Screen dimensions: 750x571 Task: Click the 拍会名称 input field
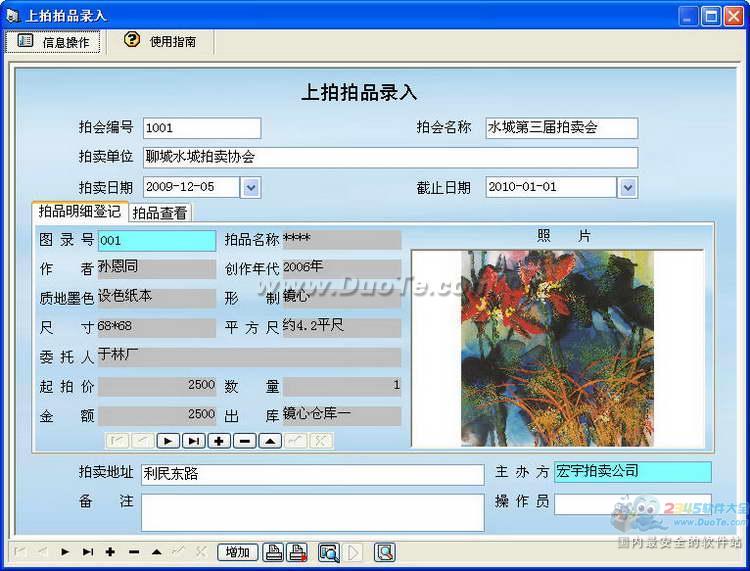[x=562, y=128]
